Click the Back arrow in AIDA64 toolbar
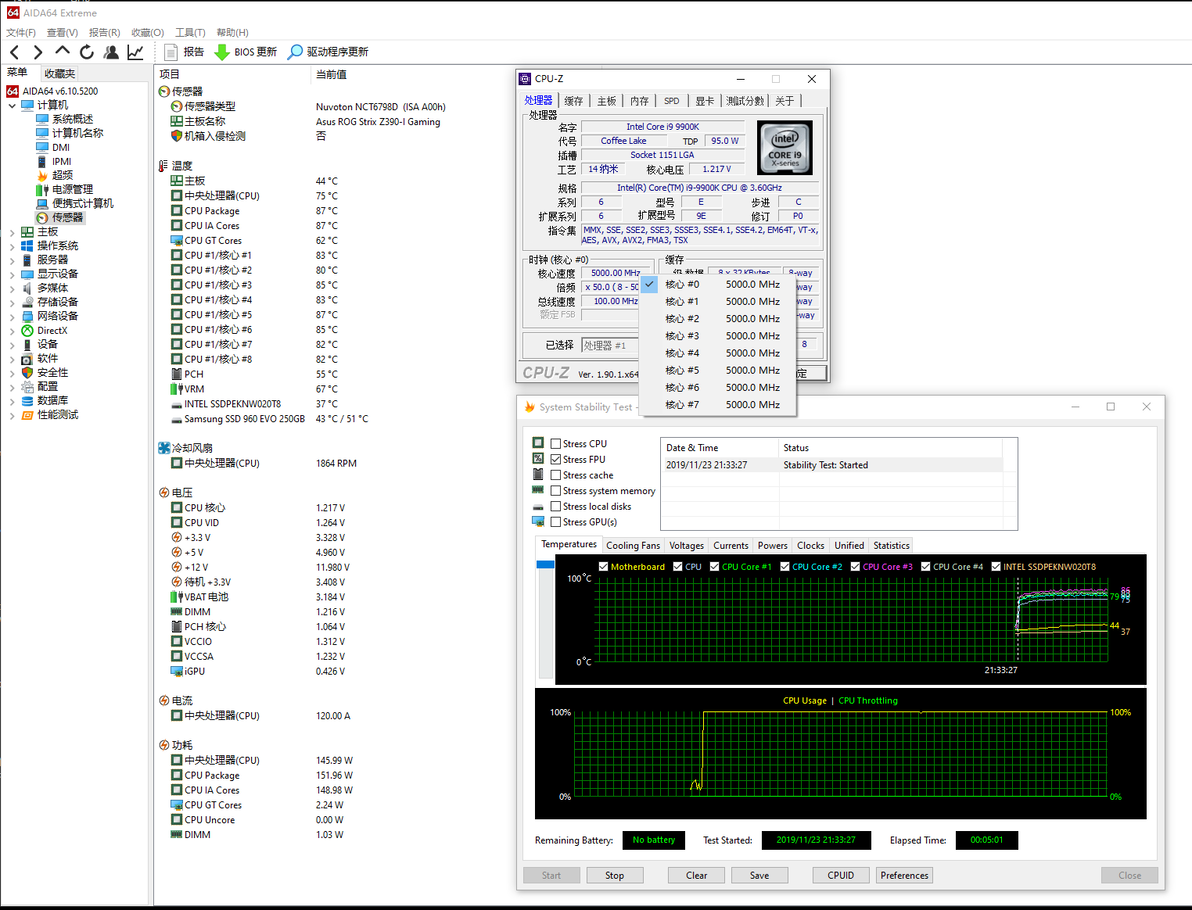1192x910 pixels. click(14, 52)
